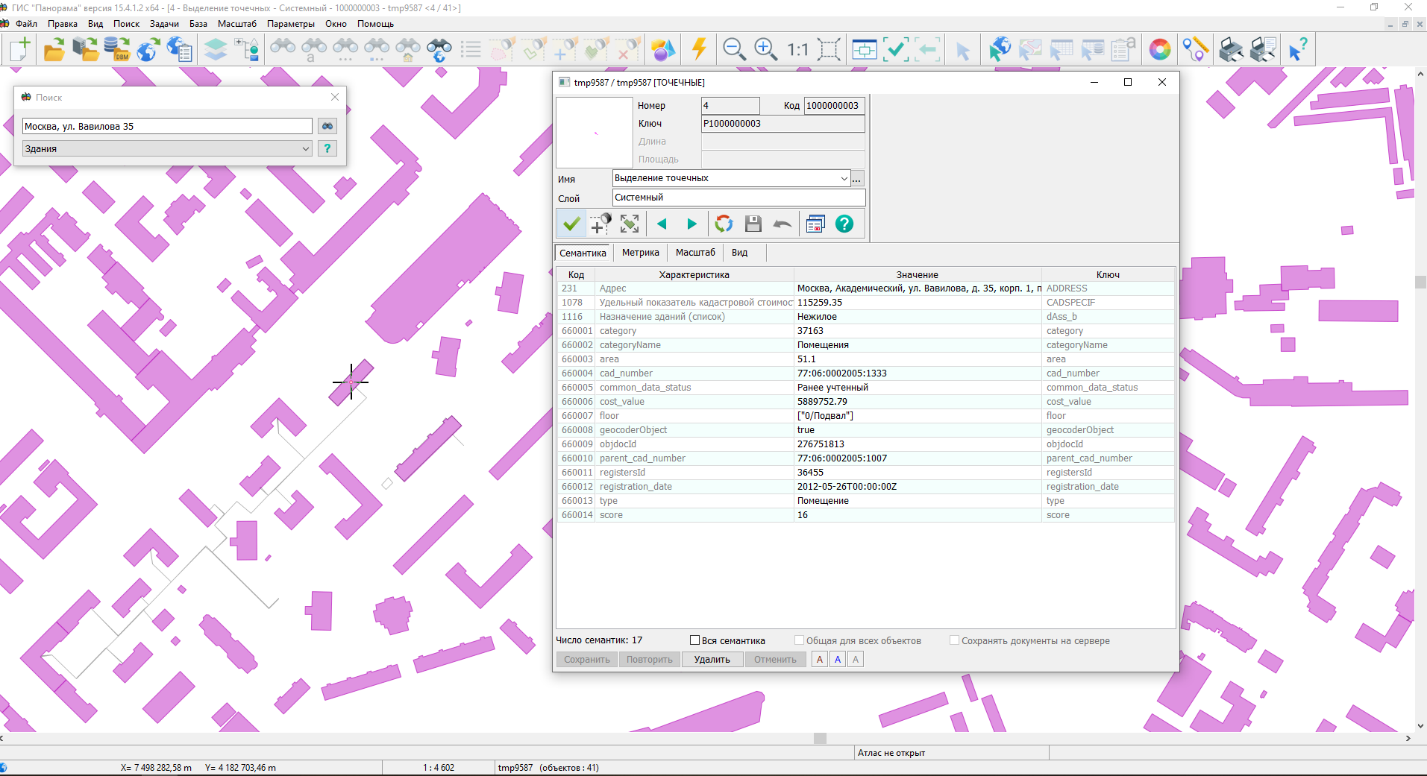Click the horizontal map scrollbar thumb
The image size is (1427, 776).
click(820, 739)
